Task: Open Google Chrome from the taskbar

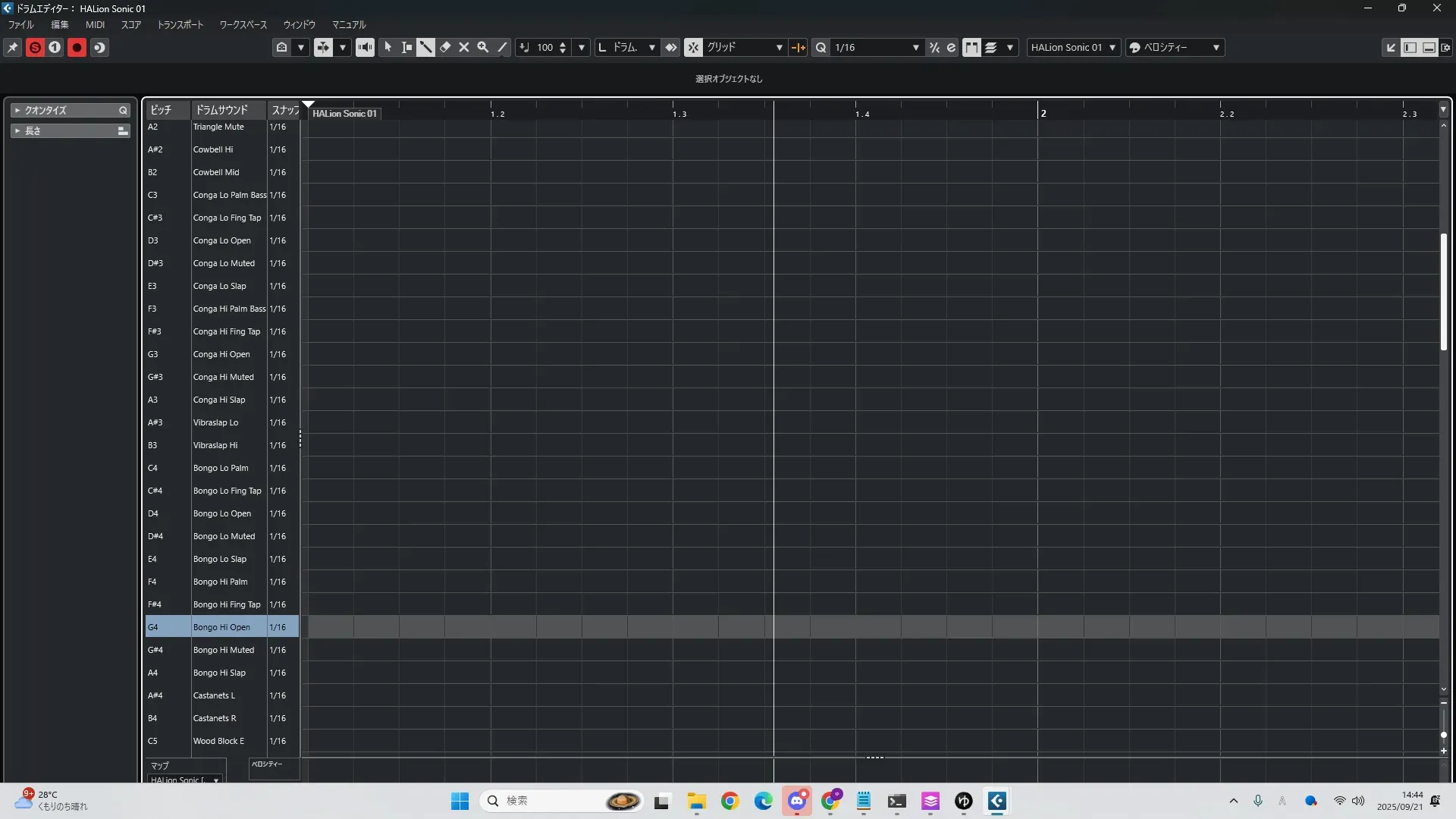Action: tap(730, 801)
